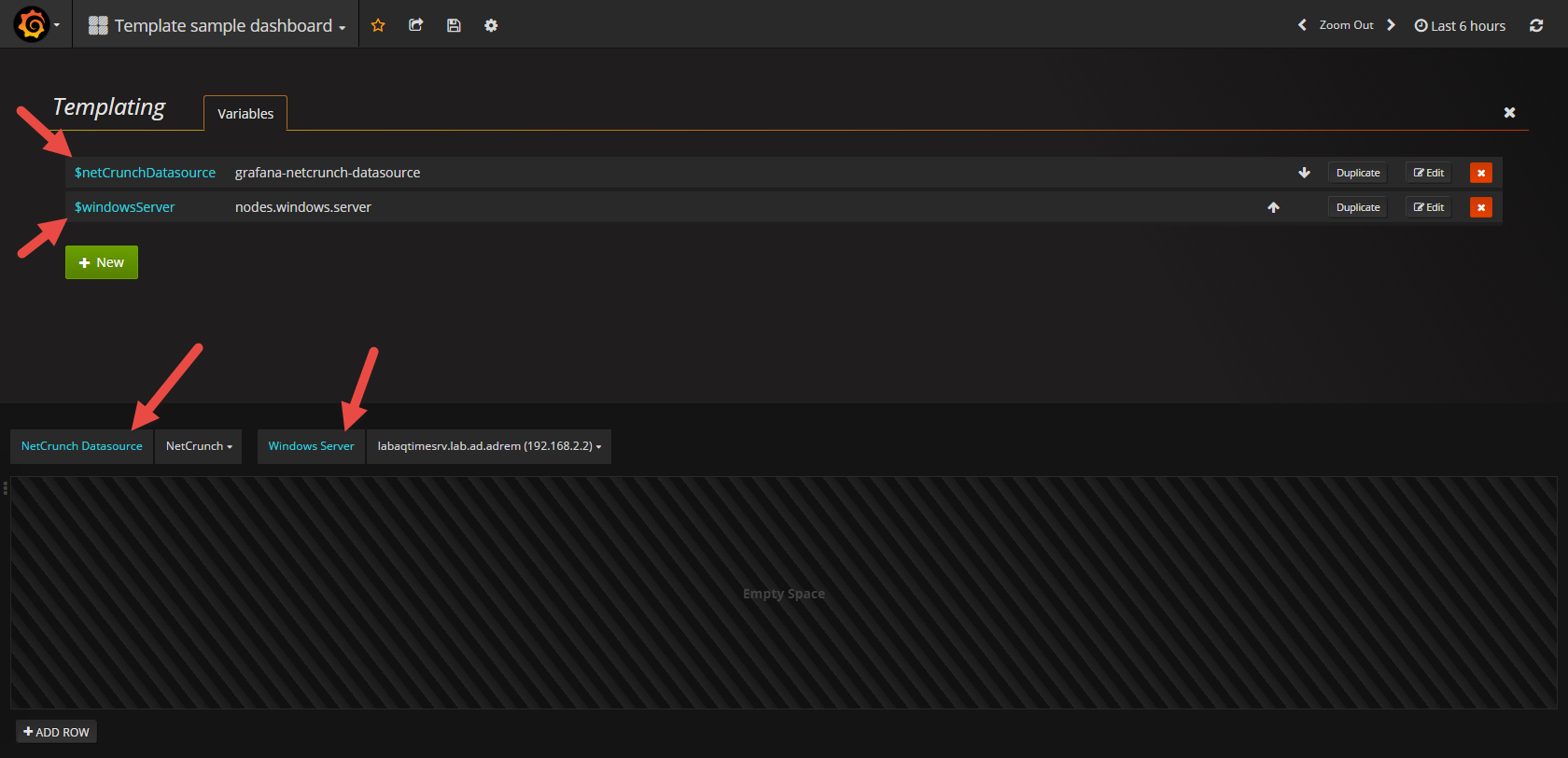Open the Template sample dashboard picker

[x=217, y=25]
